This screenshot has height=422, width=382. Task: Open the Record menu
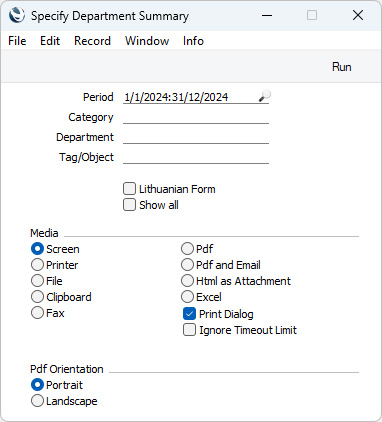click(x=92, y=41)
